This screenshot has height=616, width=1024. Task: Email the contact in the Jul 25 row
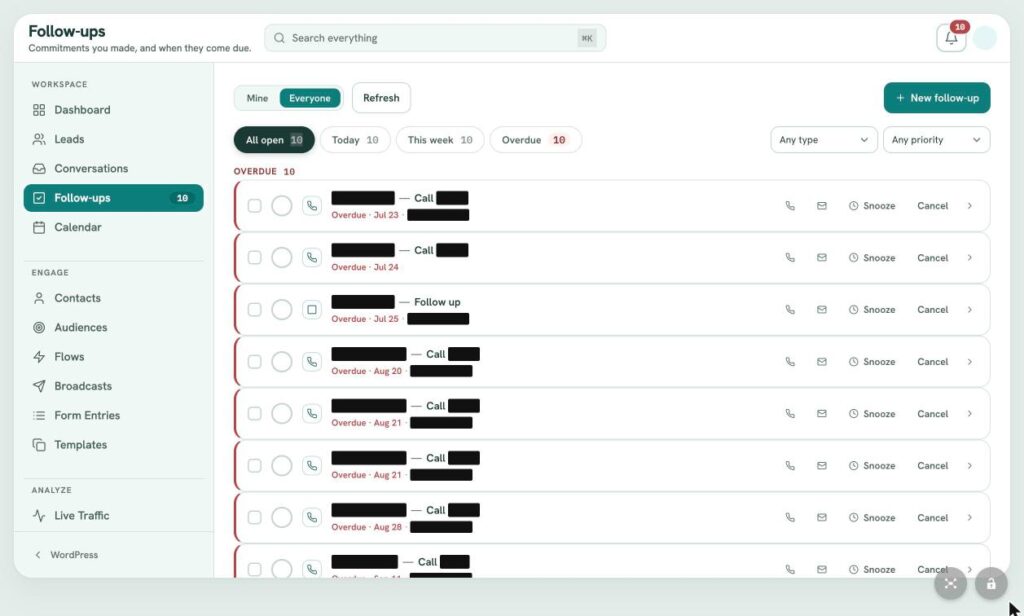click(x=822, y=310)
